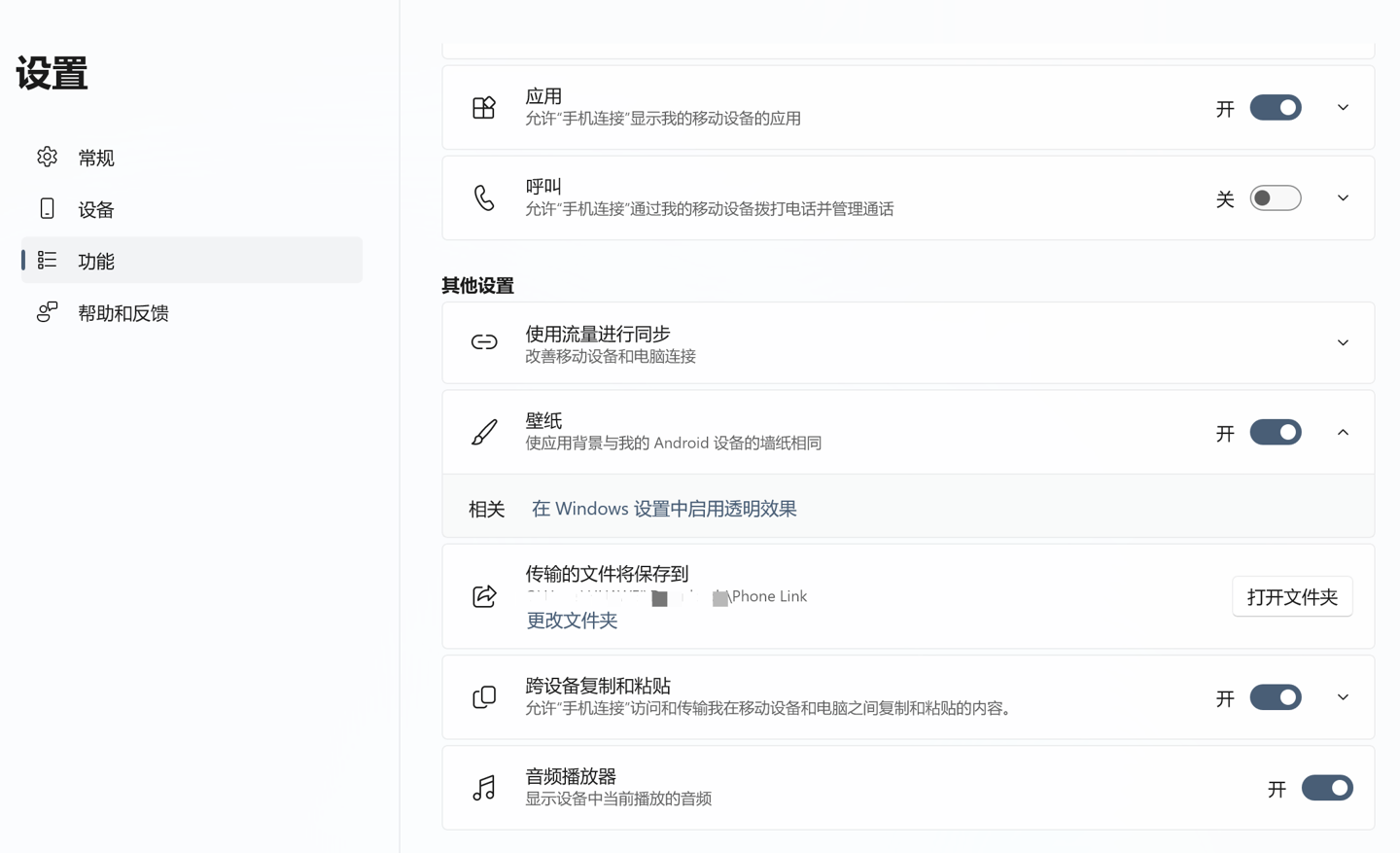The height and width of the screenshot is (853, 1400).
Task: Click the 关 label next to 呼叫 toggle
Action: pyautogui.click(x=1225, y=198)
